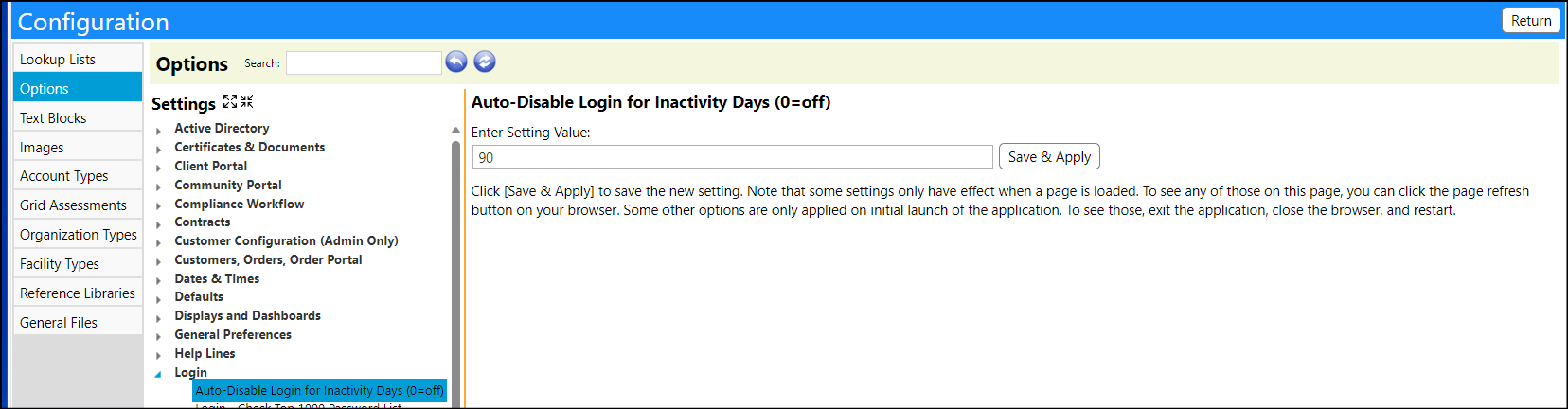The height and width of the screenshot is (409, 1568).
Task: Click the Return button
Action: coord(1530,21)
